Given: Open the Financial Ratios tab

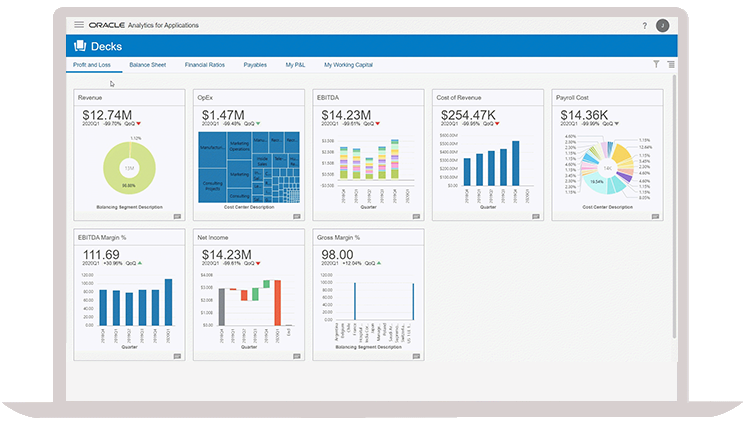Looking at the screenshot, I should [x=205, y=65].
